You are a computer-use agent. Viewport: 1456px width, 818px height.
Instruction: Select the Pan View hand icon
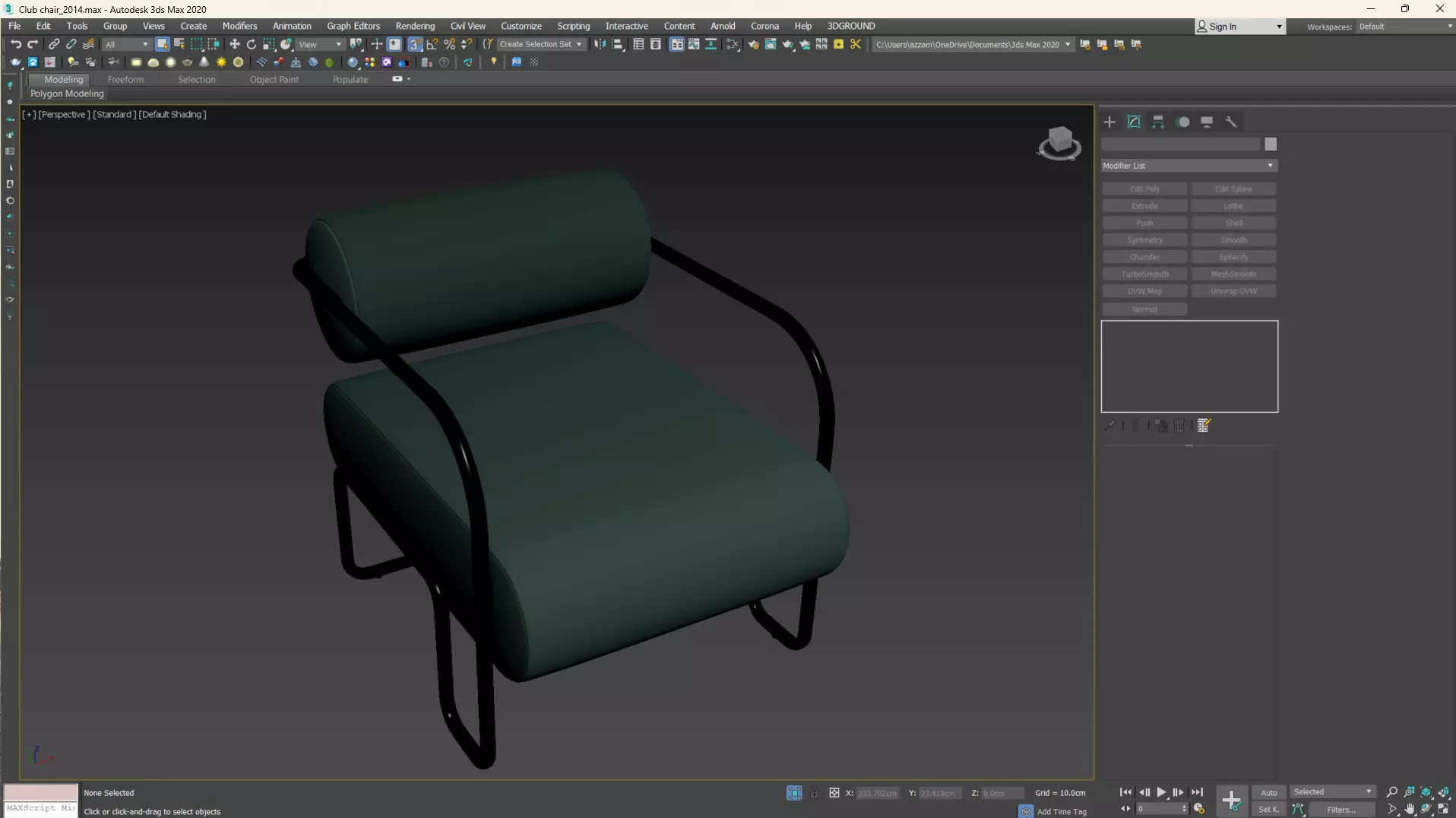point(1410,809)
